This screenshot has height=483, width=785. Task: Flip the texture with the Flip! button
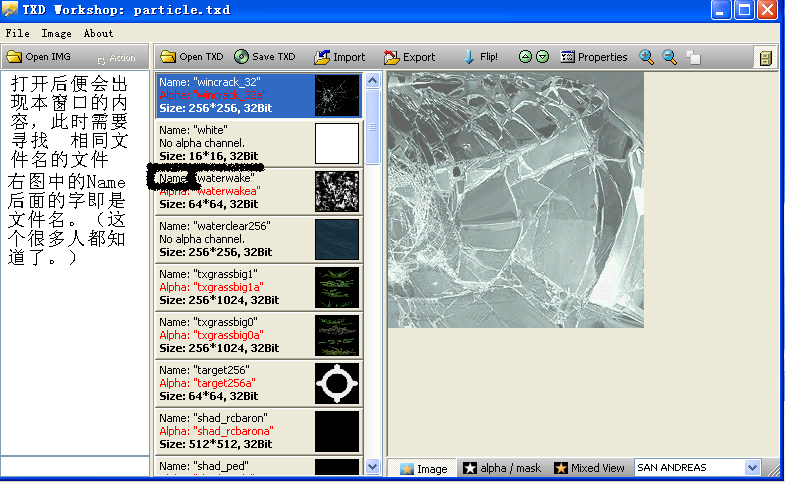480,57
